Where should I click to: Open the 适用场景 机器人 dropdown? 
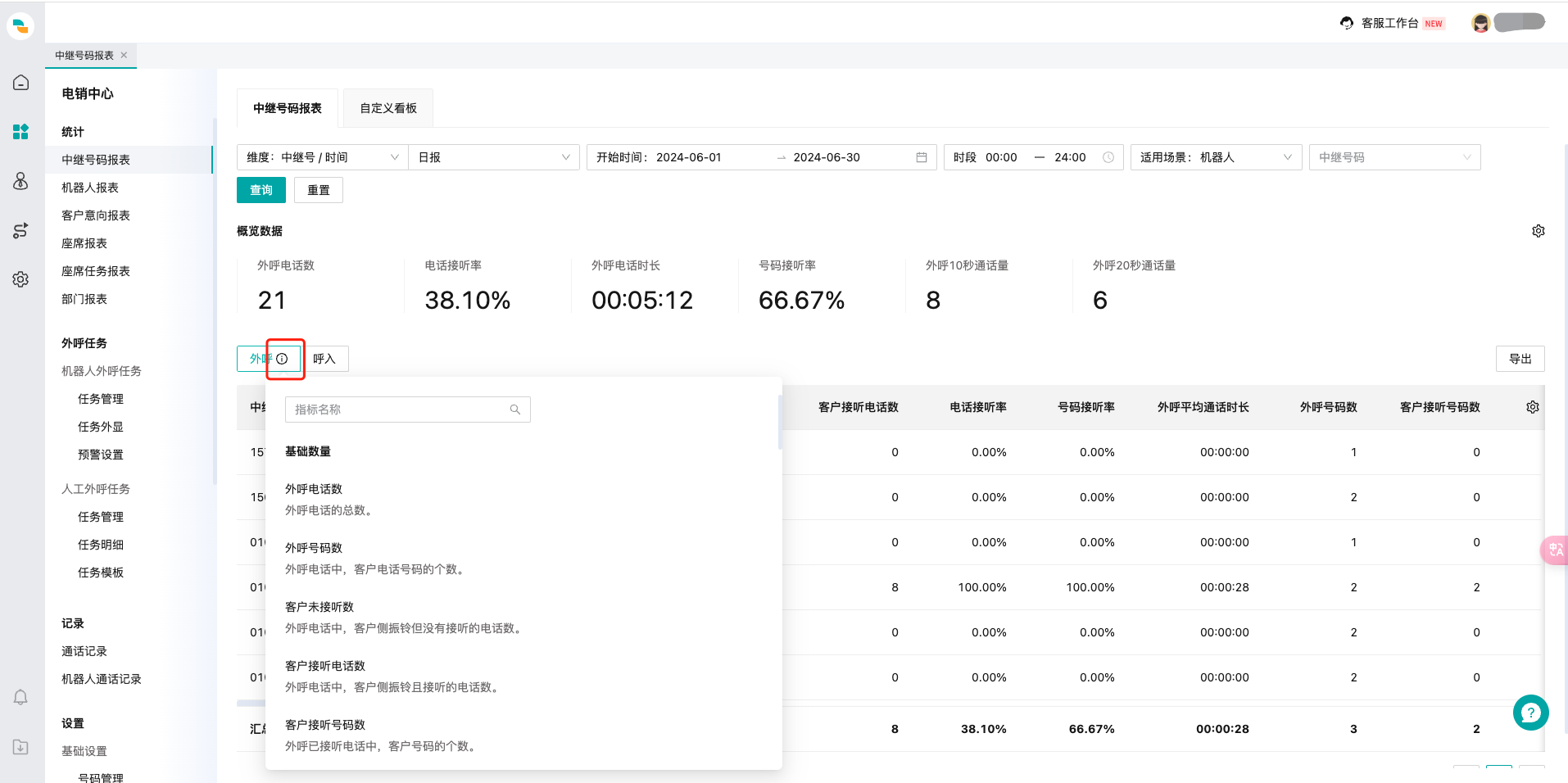[x=1217, y=157]
